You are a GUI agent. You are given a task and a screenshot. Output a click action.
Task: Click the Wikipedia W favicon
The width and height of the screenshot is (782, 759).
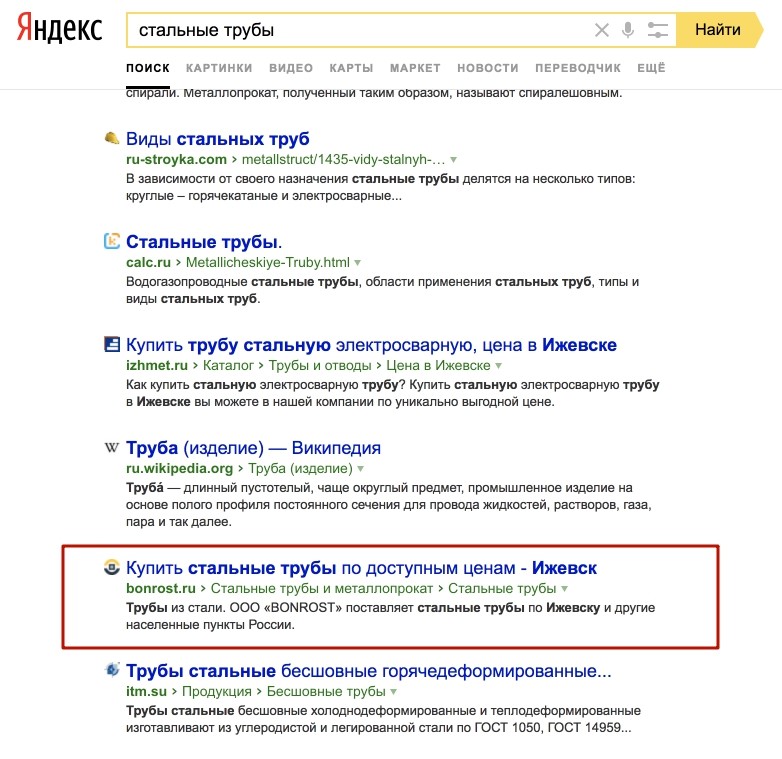tap(112, 447)
